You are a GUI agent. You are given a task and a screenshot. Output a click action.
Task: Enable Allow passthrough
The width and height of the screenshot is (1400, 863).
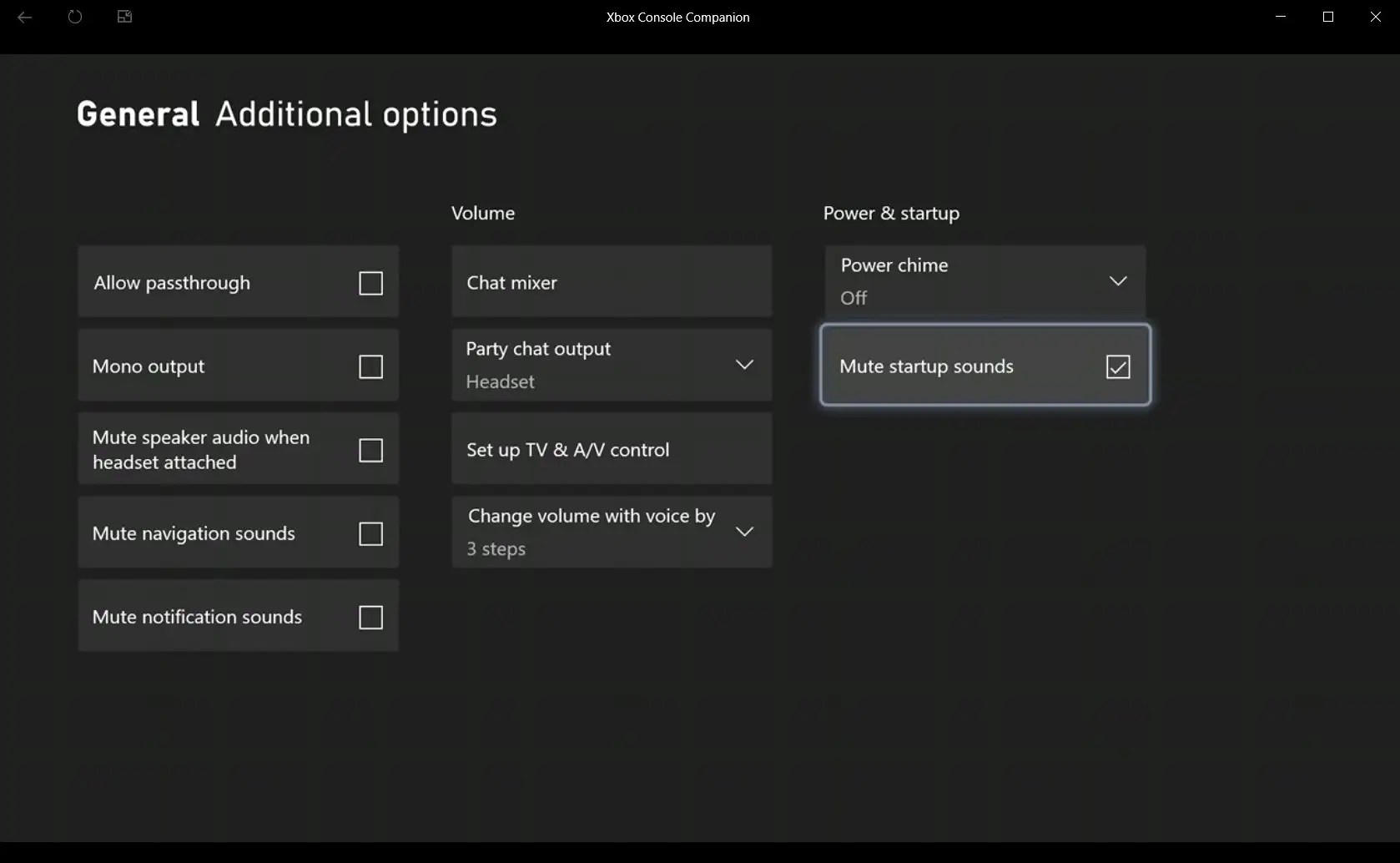[x=370, y=283]
